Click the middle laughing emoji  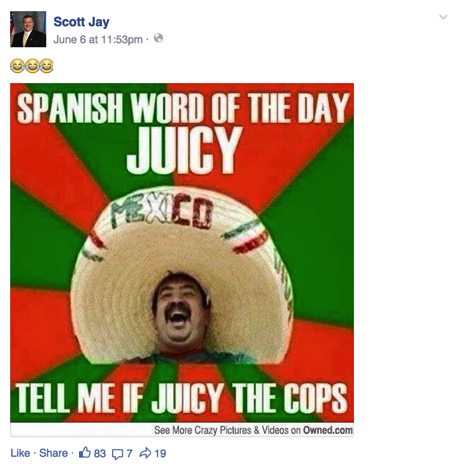coord(32,66)
